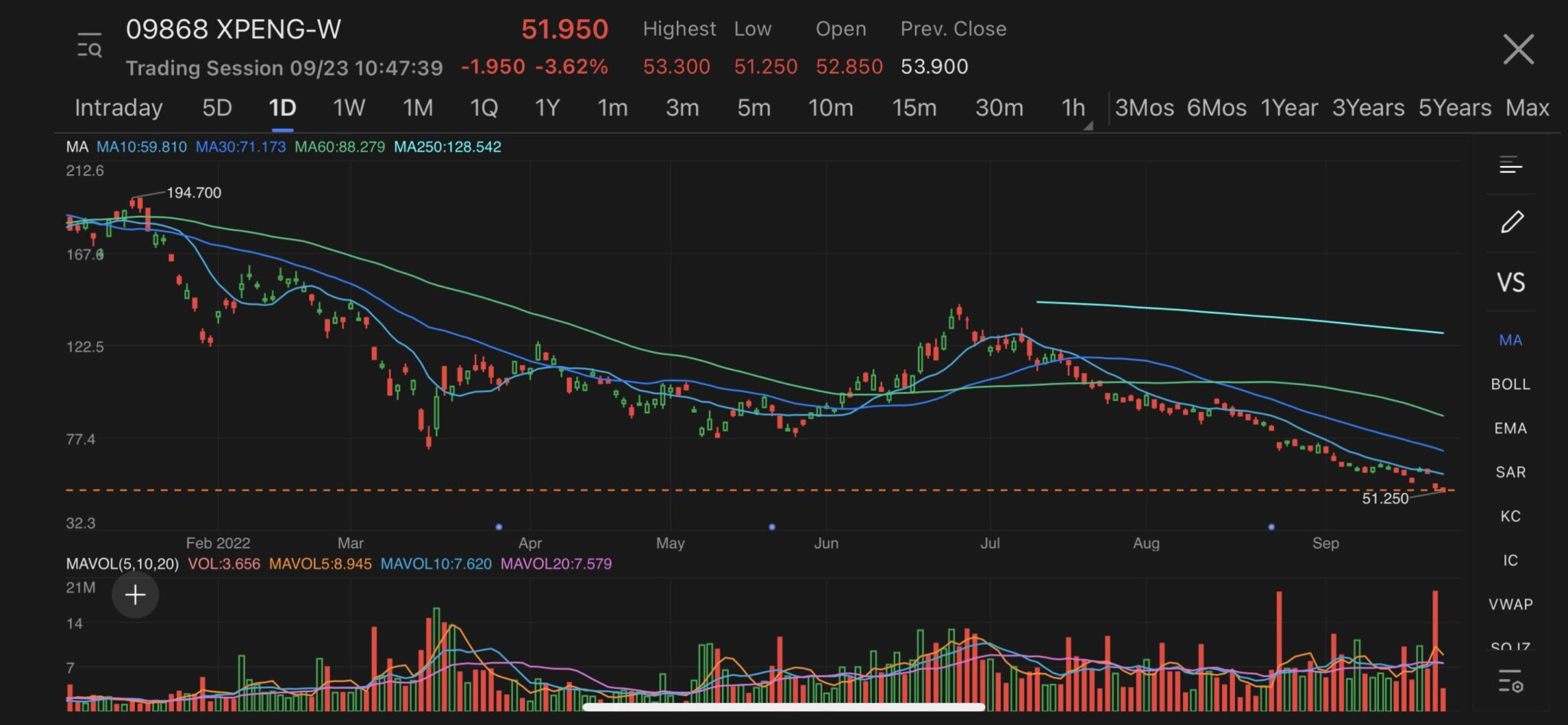Enable the EMA indicator
This screenshot has width=1568, height=725.
tap(1510, 429)
